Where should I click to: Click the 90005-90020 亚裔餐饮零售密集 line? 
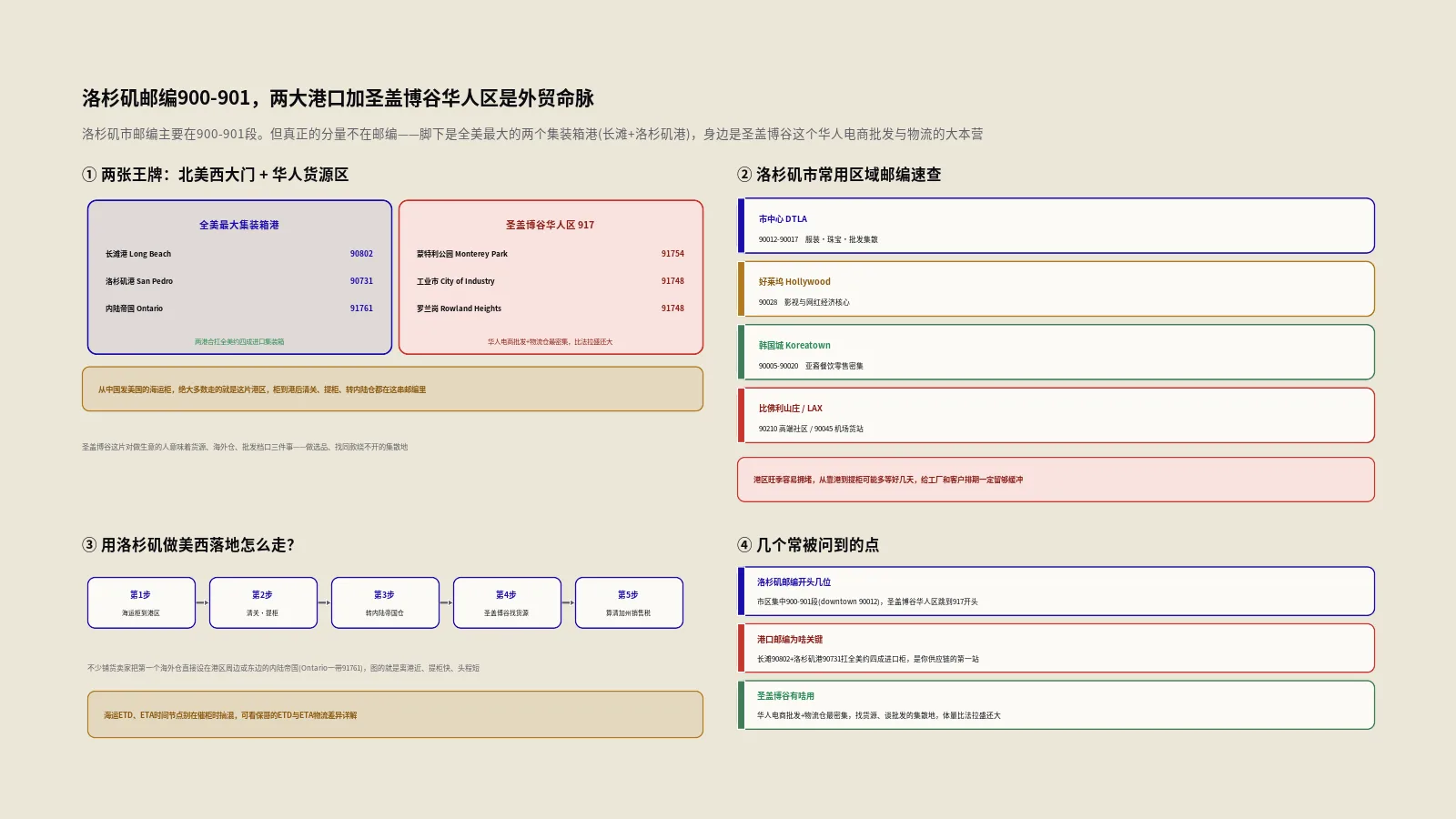coord(811,366)
